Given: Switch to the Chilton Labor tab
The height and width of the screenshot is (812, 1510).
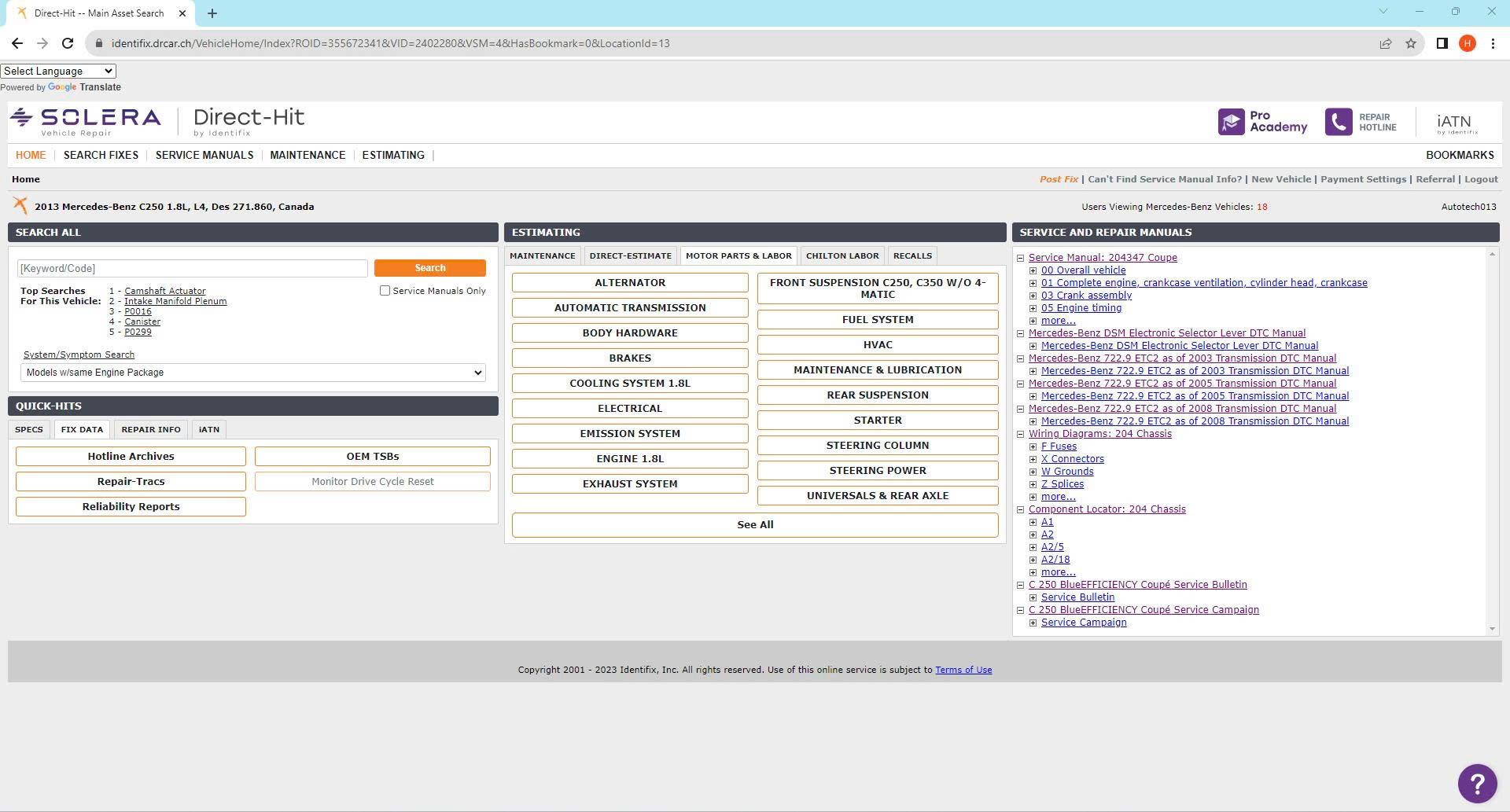Looking at the screenshot, I should (x=842, y=255).
